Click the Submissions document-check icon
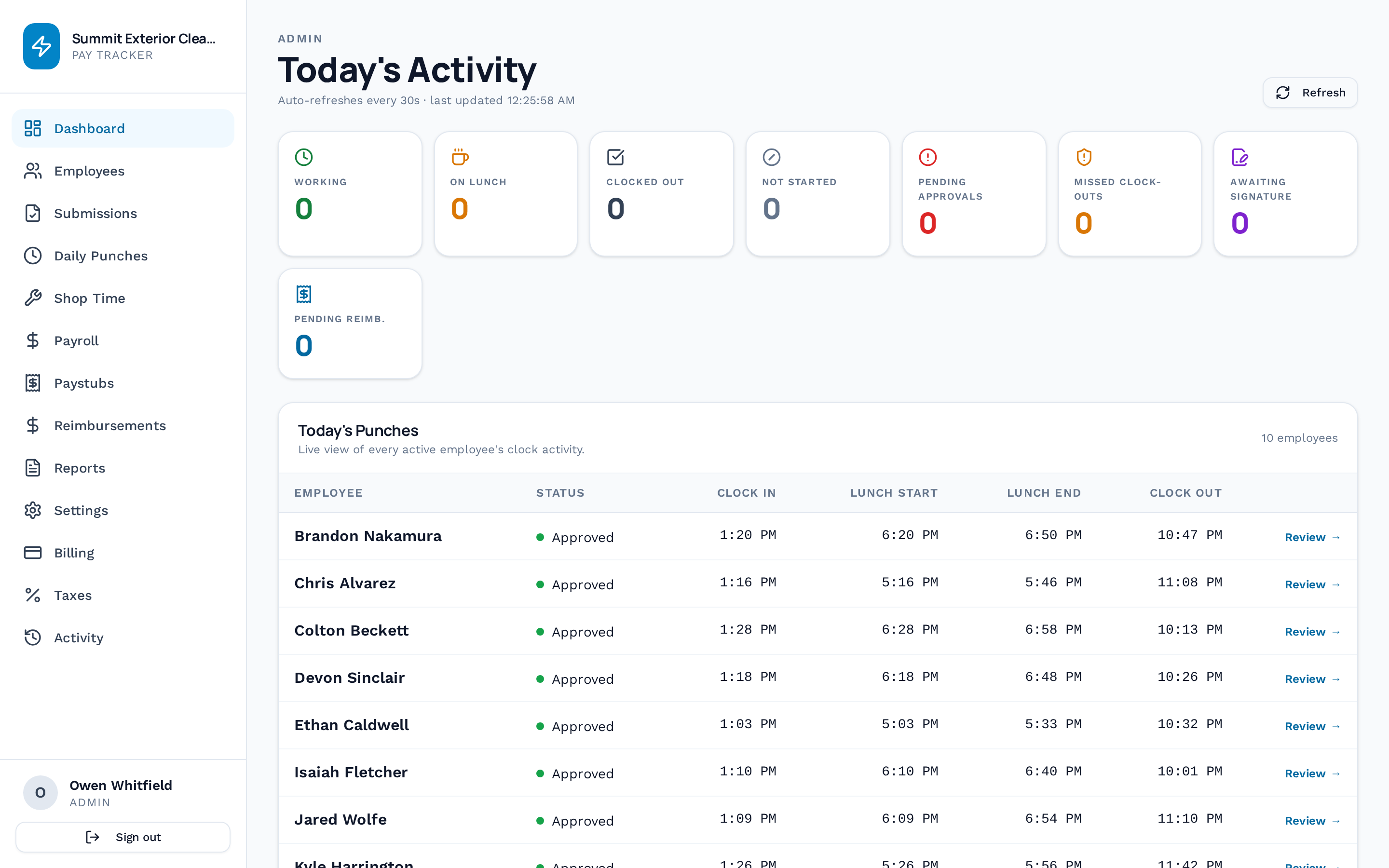This screenshot has width=1389, height=868. [33, 213]
